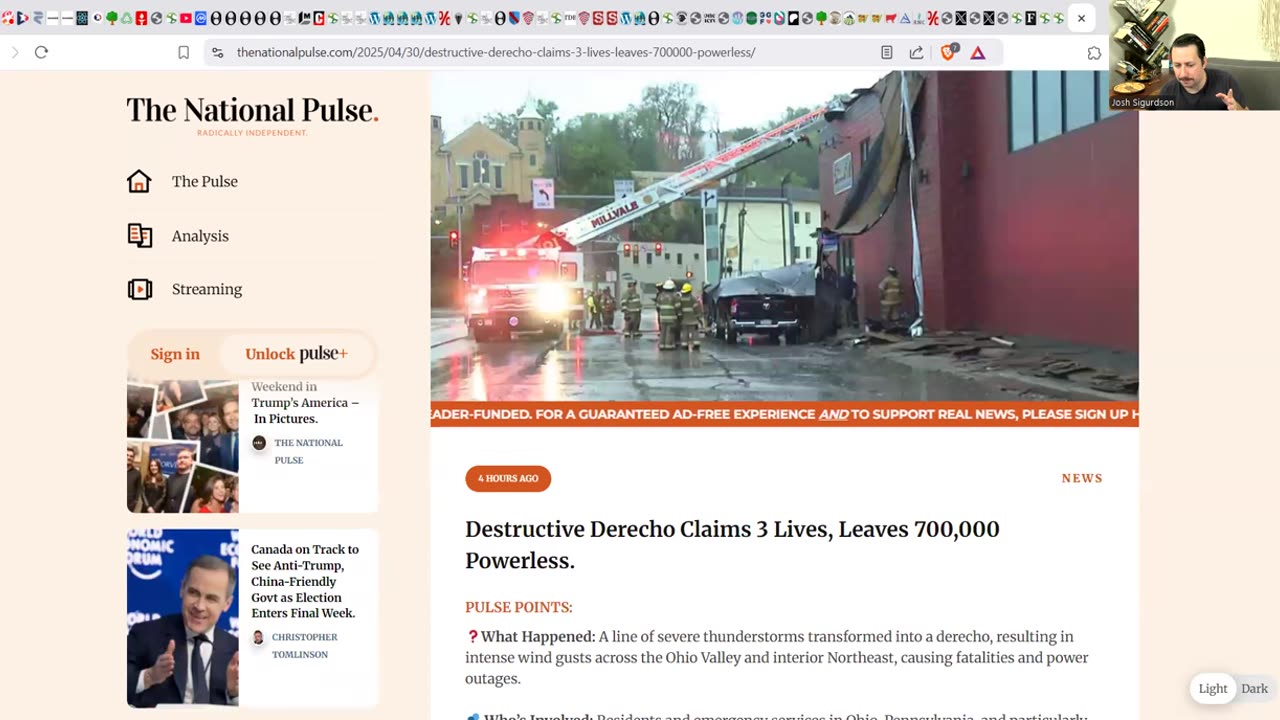Image resolution: width=1280 pixels, height=720 pixels.
Task: Open Canada on Track article title
Action: click(305, 581)
